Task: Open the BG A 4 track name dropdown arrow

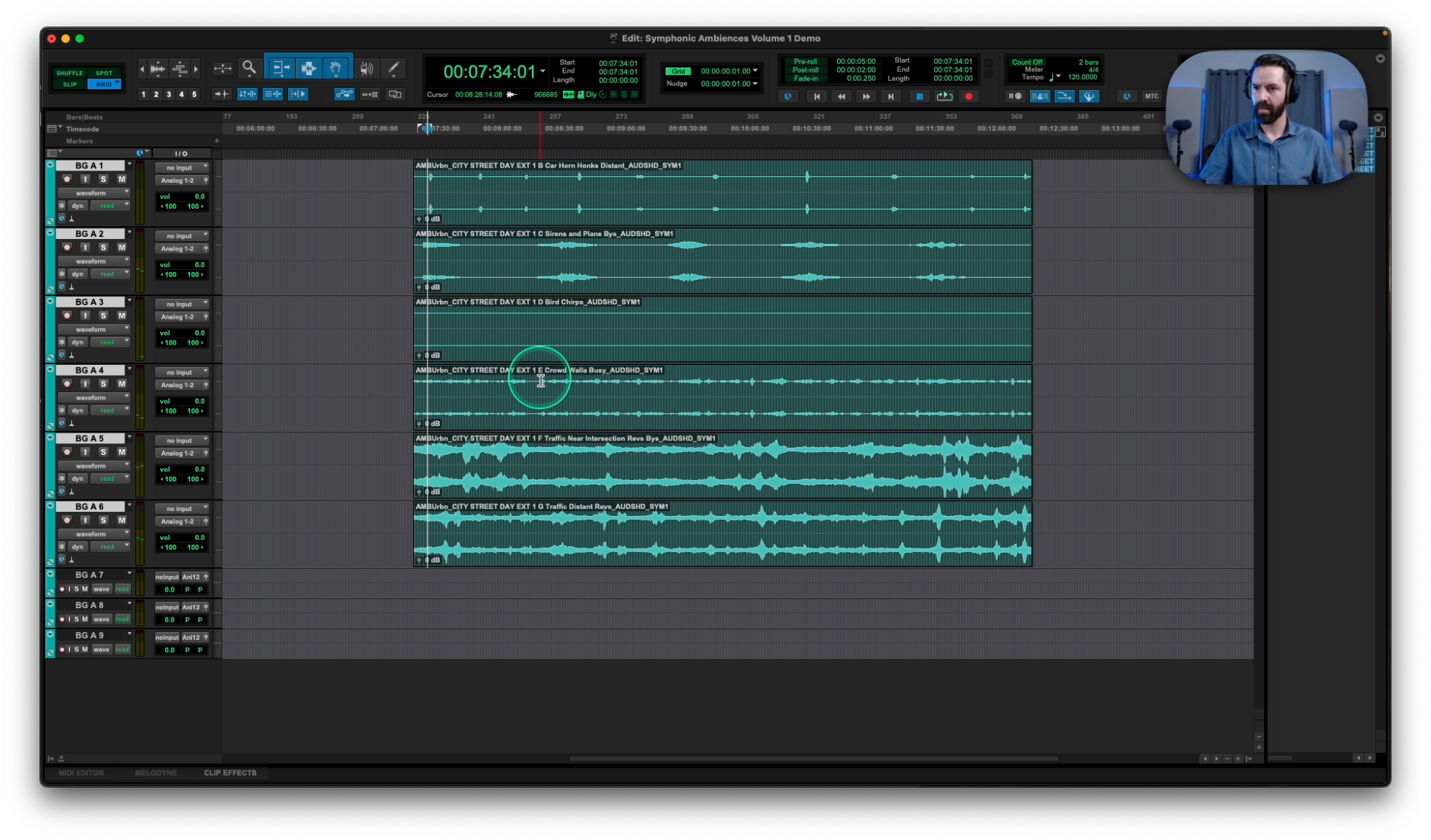Action: (130, 369)
